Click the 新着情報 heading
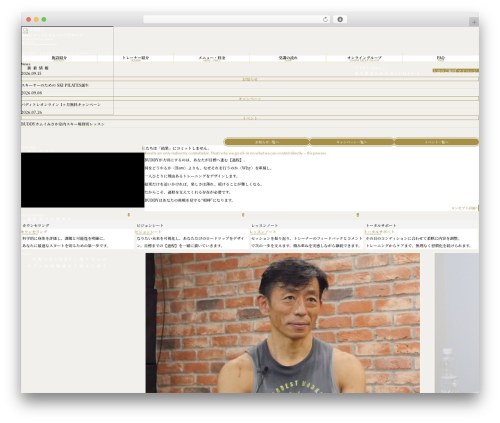The image size is (500, 423). tap(38, 68)
